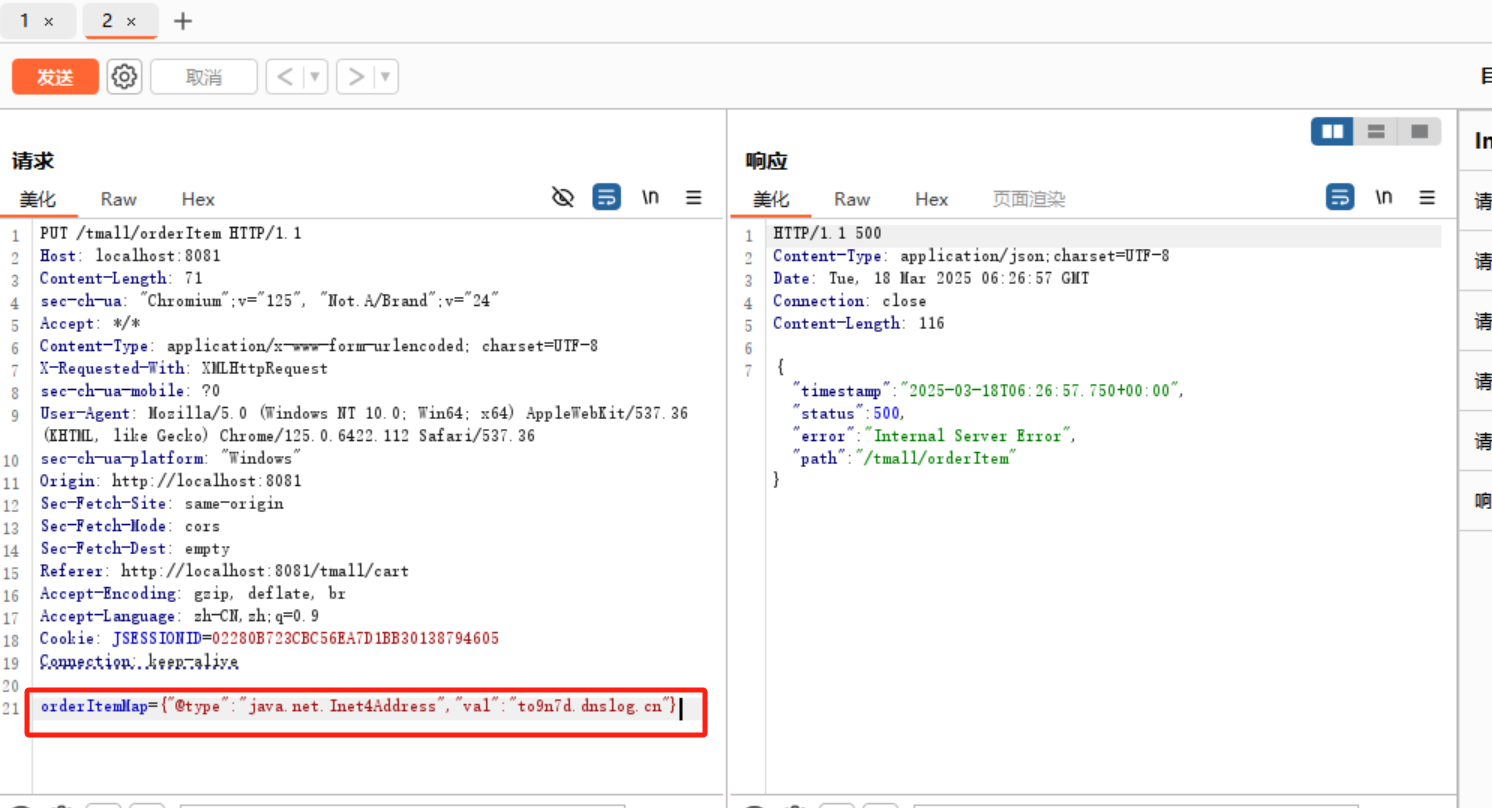Toggle line wrap icon in response panel
Screen dimensions: 1492x808
pos(1340,197)
